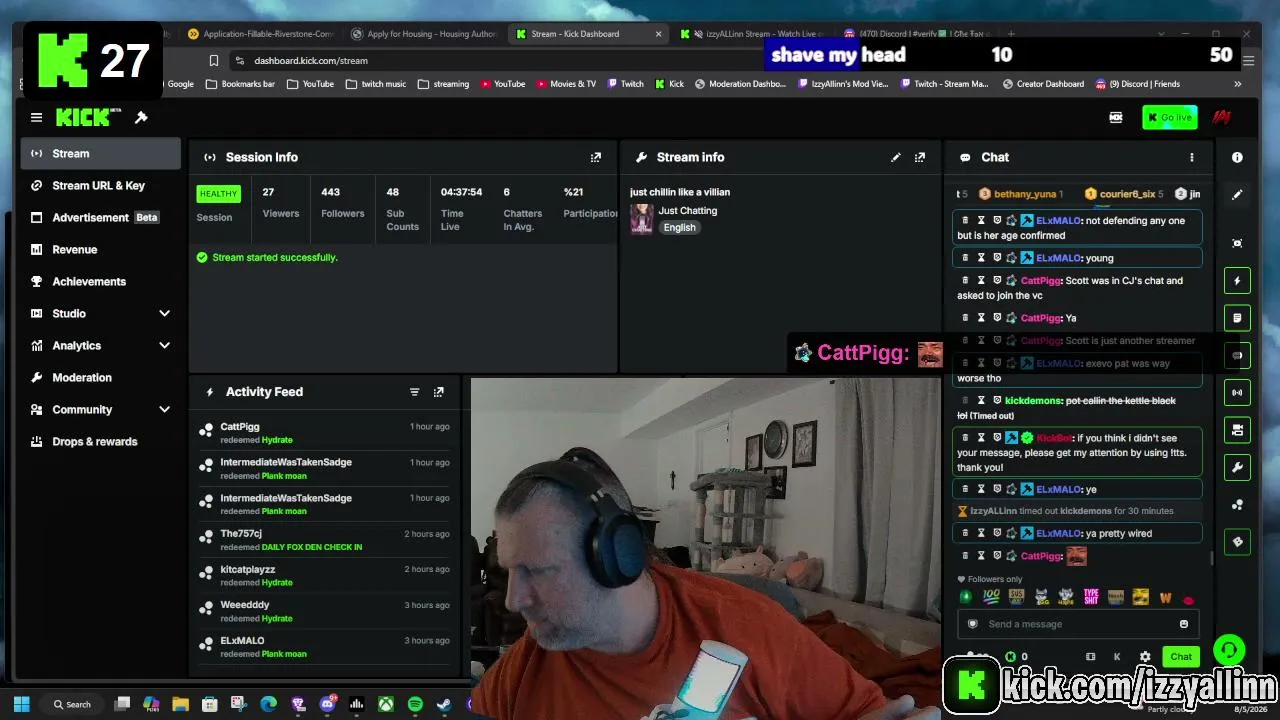Switch to Application-Fillable-Riverstone browser tab

click(260, 34)
